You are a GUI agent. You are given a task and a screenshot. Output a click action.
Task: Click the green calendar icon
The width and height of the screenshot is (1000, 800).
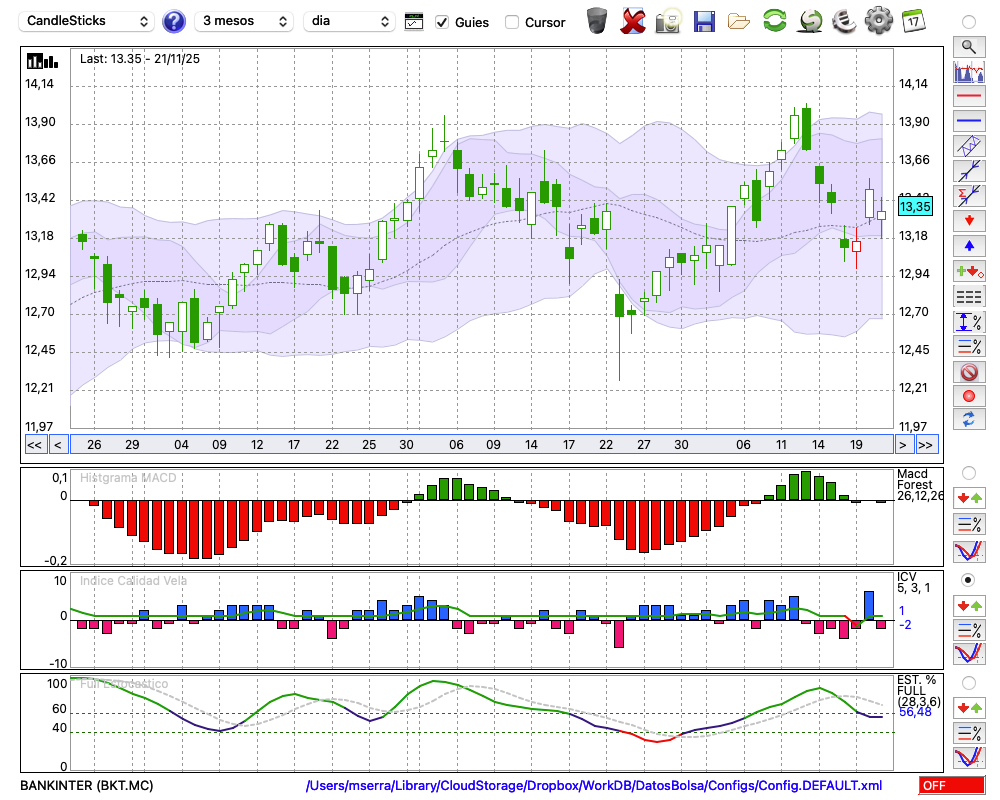click(913, 21)
